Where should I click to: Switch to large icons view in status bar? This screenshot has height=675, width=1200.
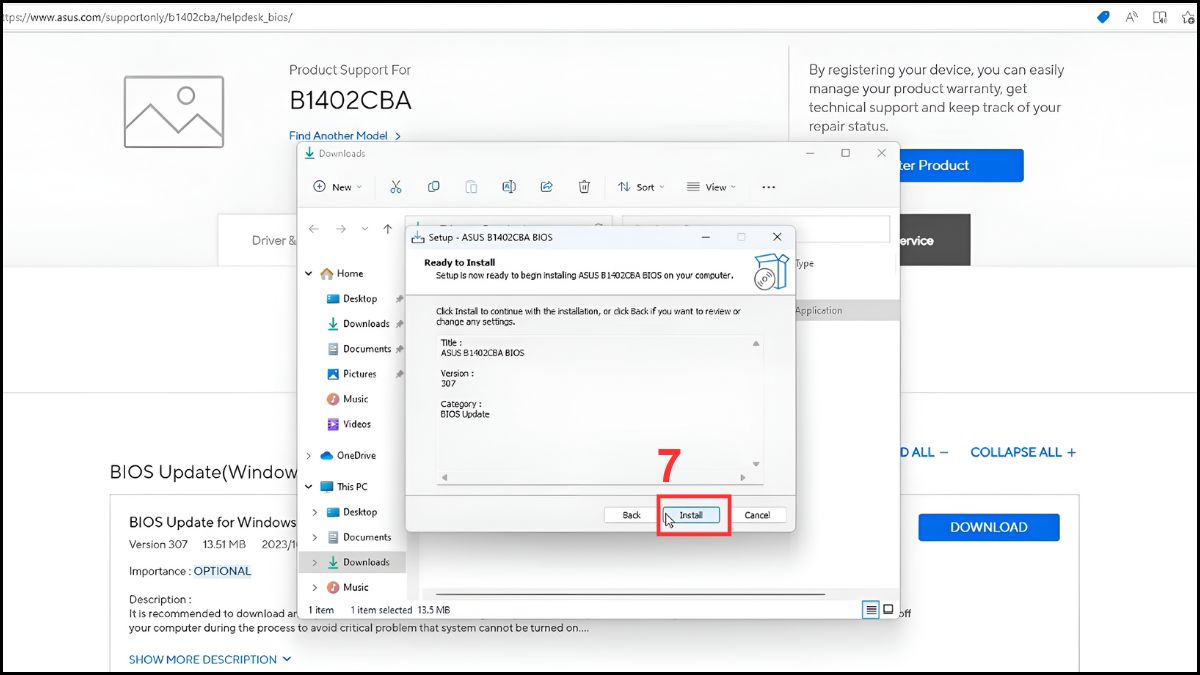tap(887, 609)
